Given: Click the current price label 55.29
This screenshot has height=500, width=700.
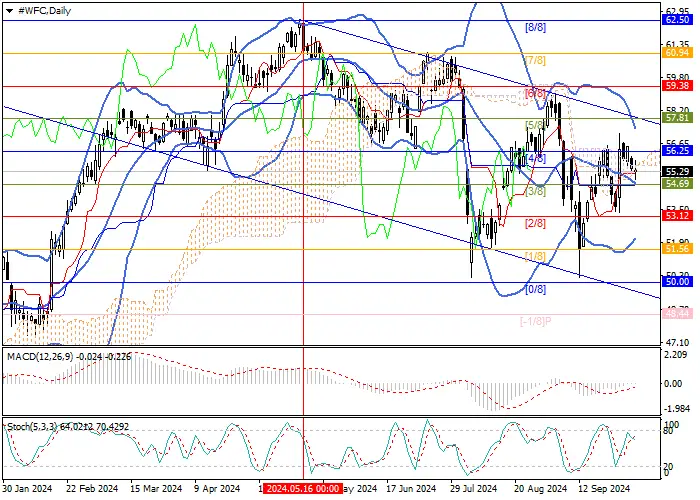Looking at the screenshot, I should (x=677, y=171).
